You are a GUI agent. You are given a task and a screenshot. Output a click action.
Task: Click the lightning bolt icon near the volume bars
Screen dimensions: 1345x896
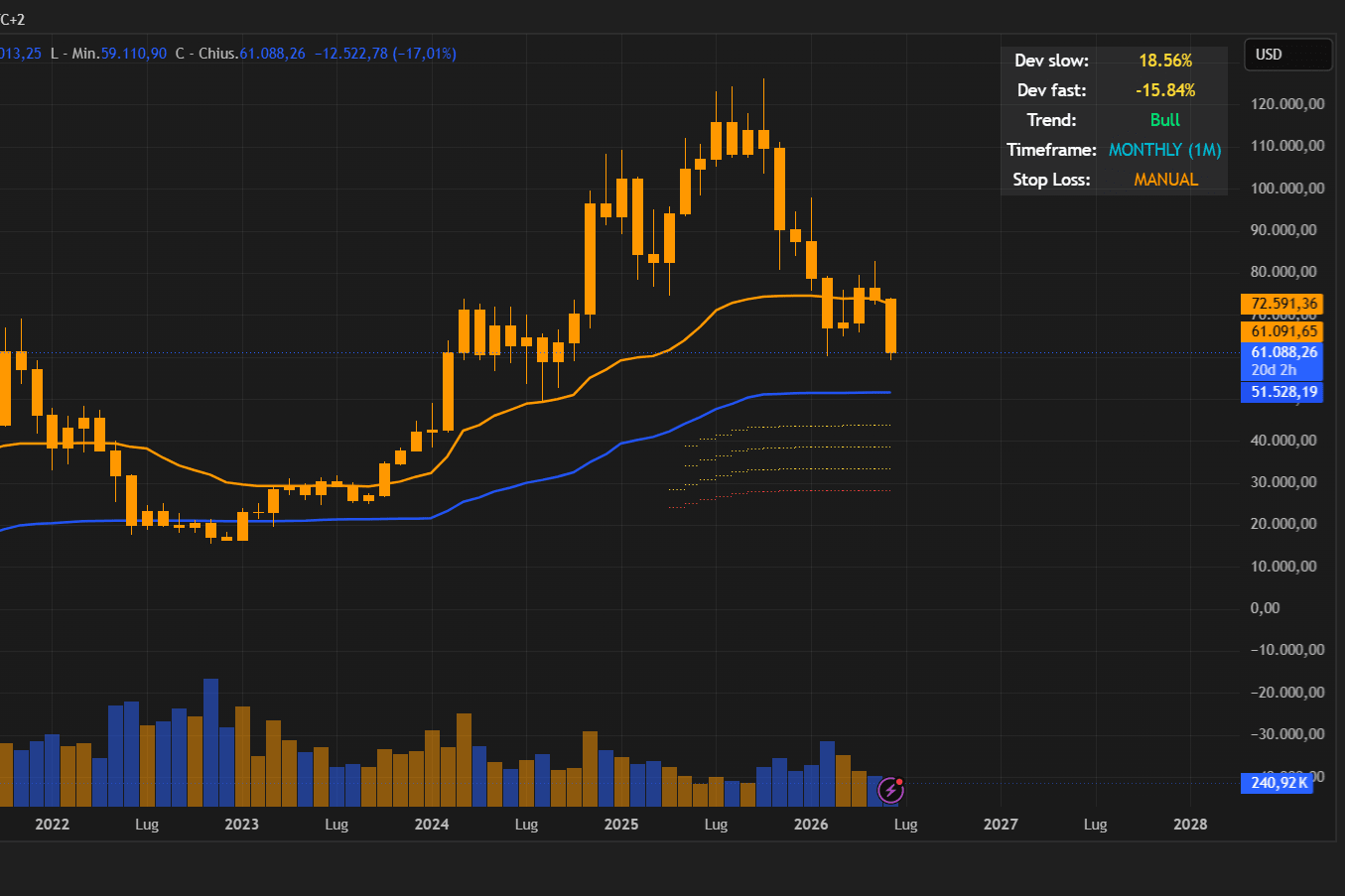click(x=891, y=790)
